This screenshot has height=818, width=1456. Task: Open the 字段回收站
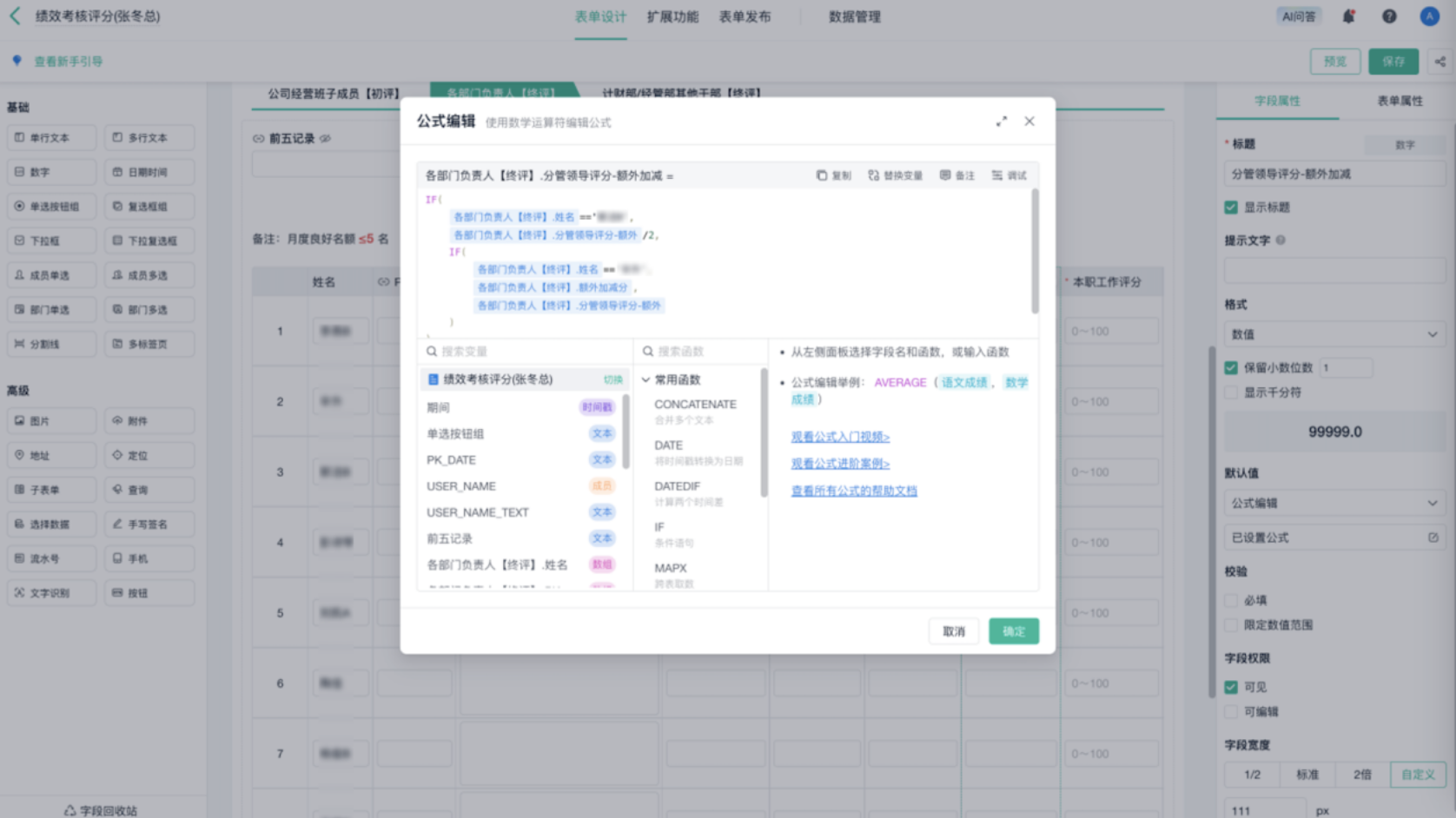tap(101, 810)
